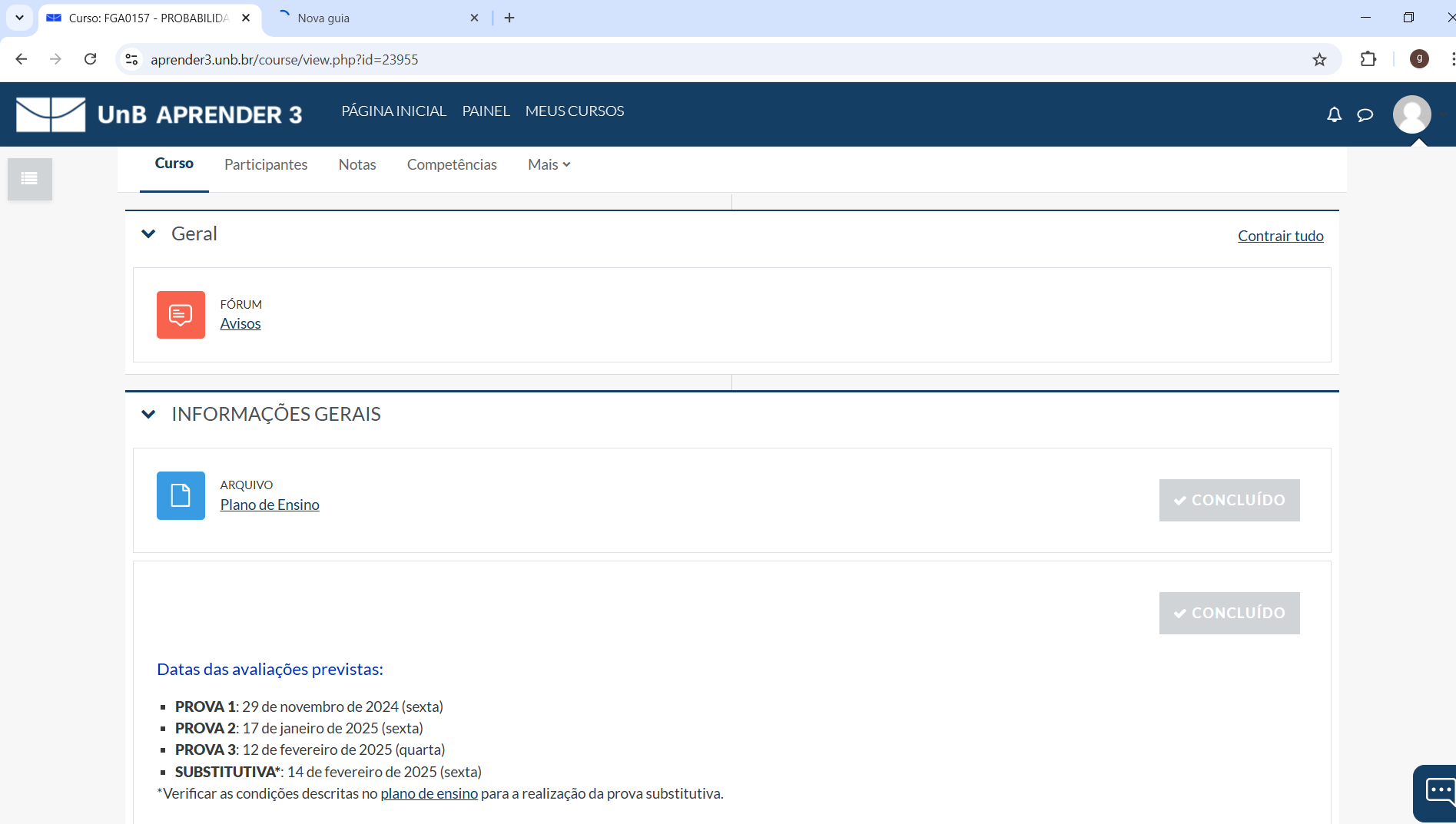
Task: Toggle Concluído for avaliações dates block
Action: point(1229,613)
